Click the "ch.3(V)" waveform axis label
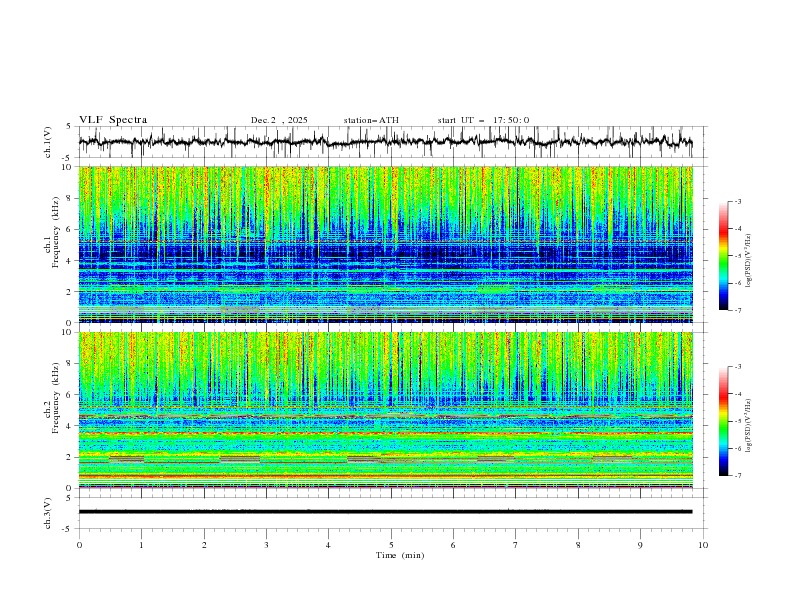This screenshot has width=792, height=612. click(48, 513)
